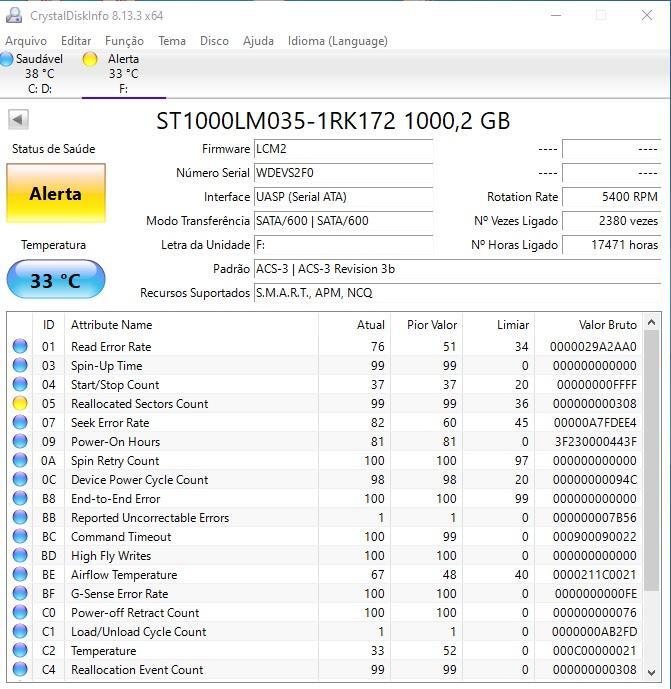Click status dot for High Fly Writes
This screenshot has height=689, width=671.
(20, 555)
